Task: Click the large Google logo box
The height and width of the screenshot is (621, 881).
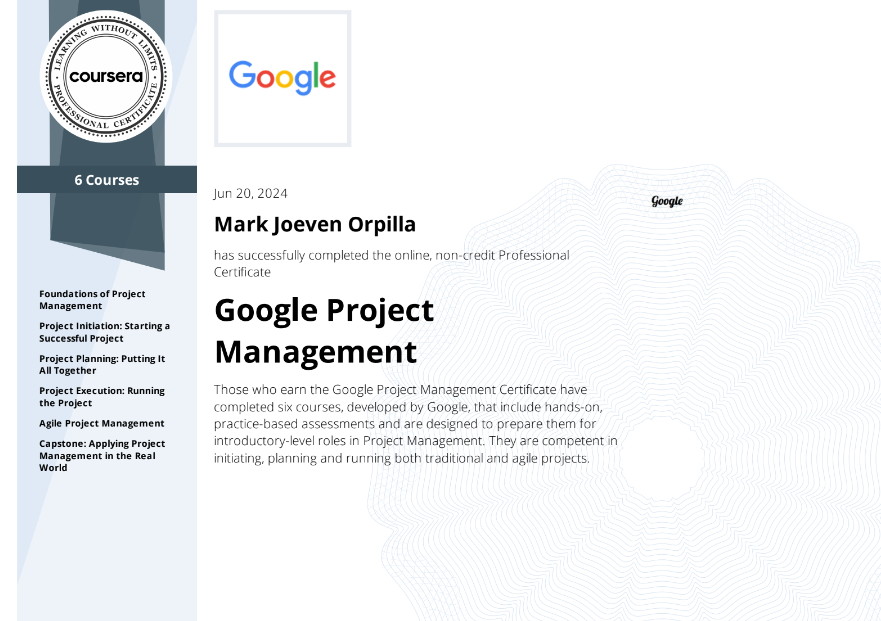Action: pos(283,79)
